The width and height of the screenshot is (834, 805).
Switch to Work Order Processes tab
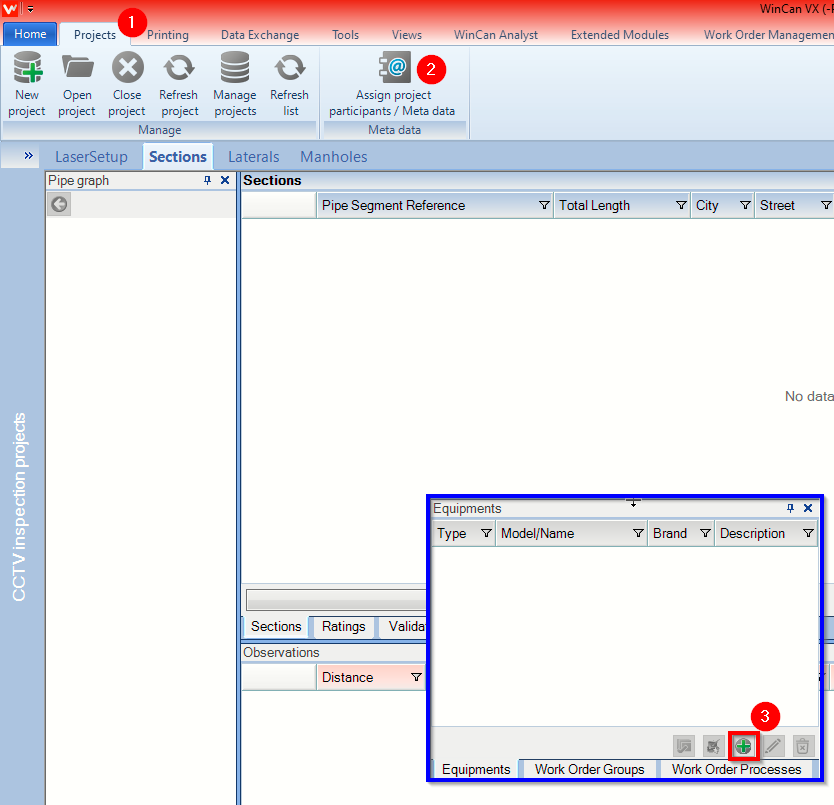click(737, 769)
